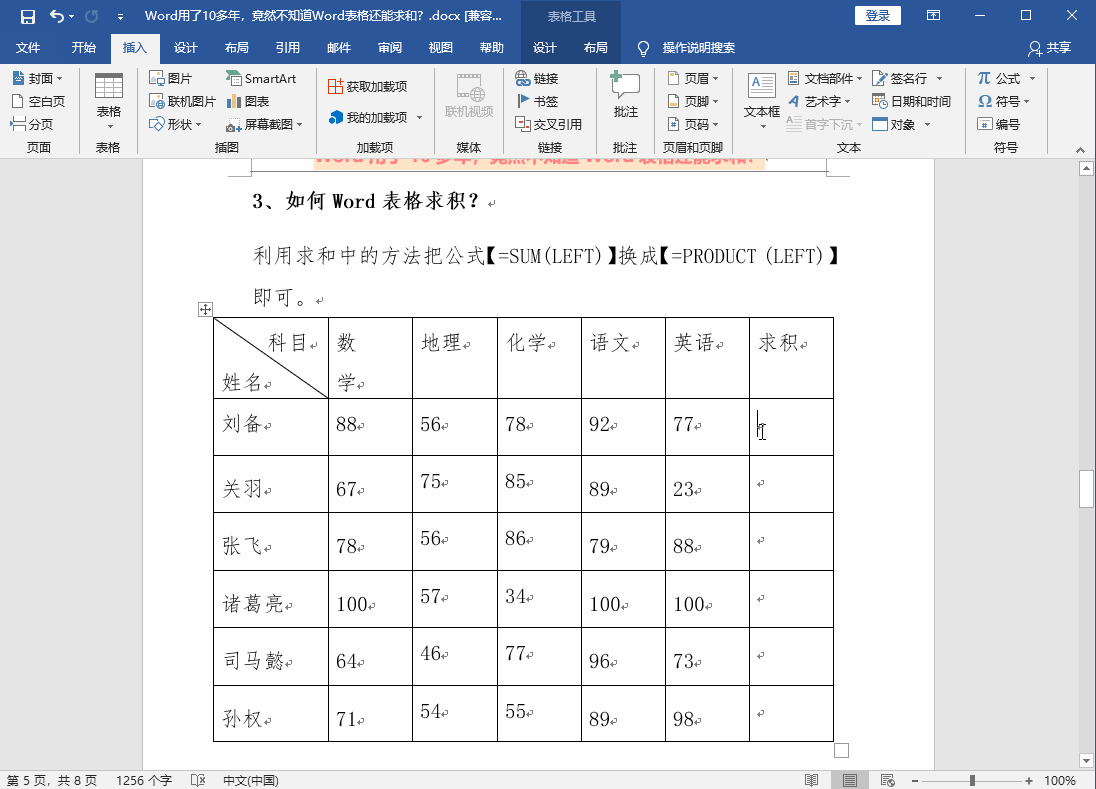Add a comment using the 批注 icon

[624, 98]
